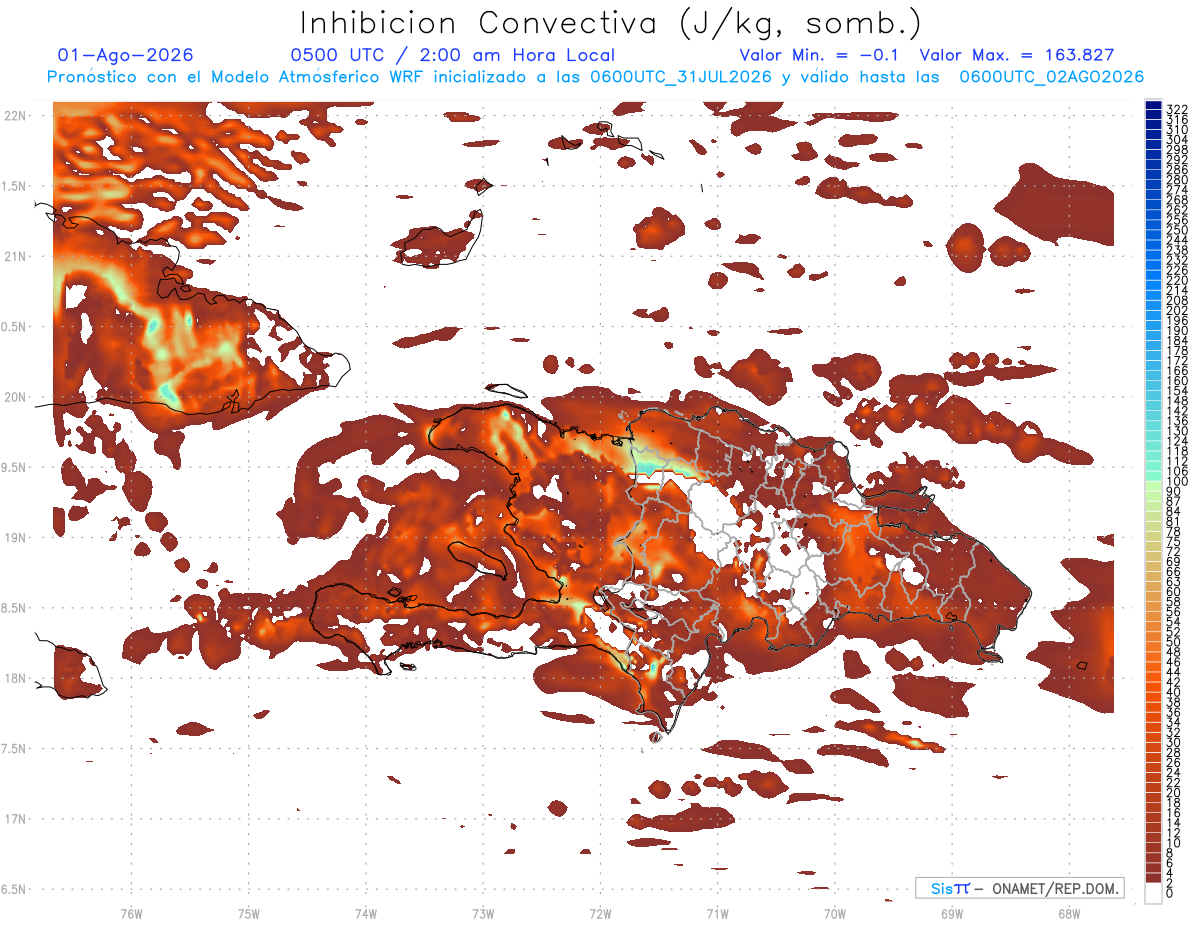1200x927 pixels.
Task: Click the "19N" latitude label
Action: point(15,537)
